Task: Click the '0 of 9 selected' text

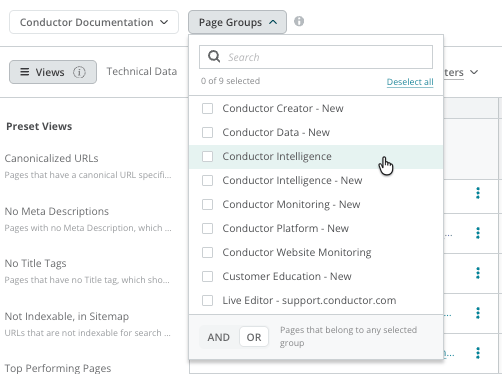Action: point(230,81)
